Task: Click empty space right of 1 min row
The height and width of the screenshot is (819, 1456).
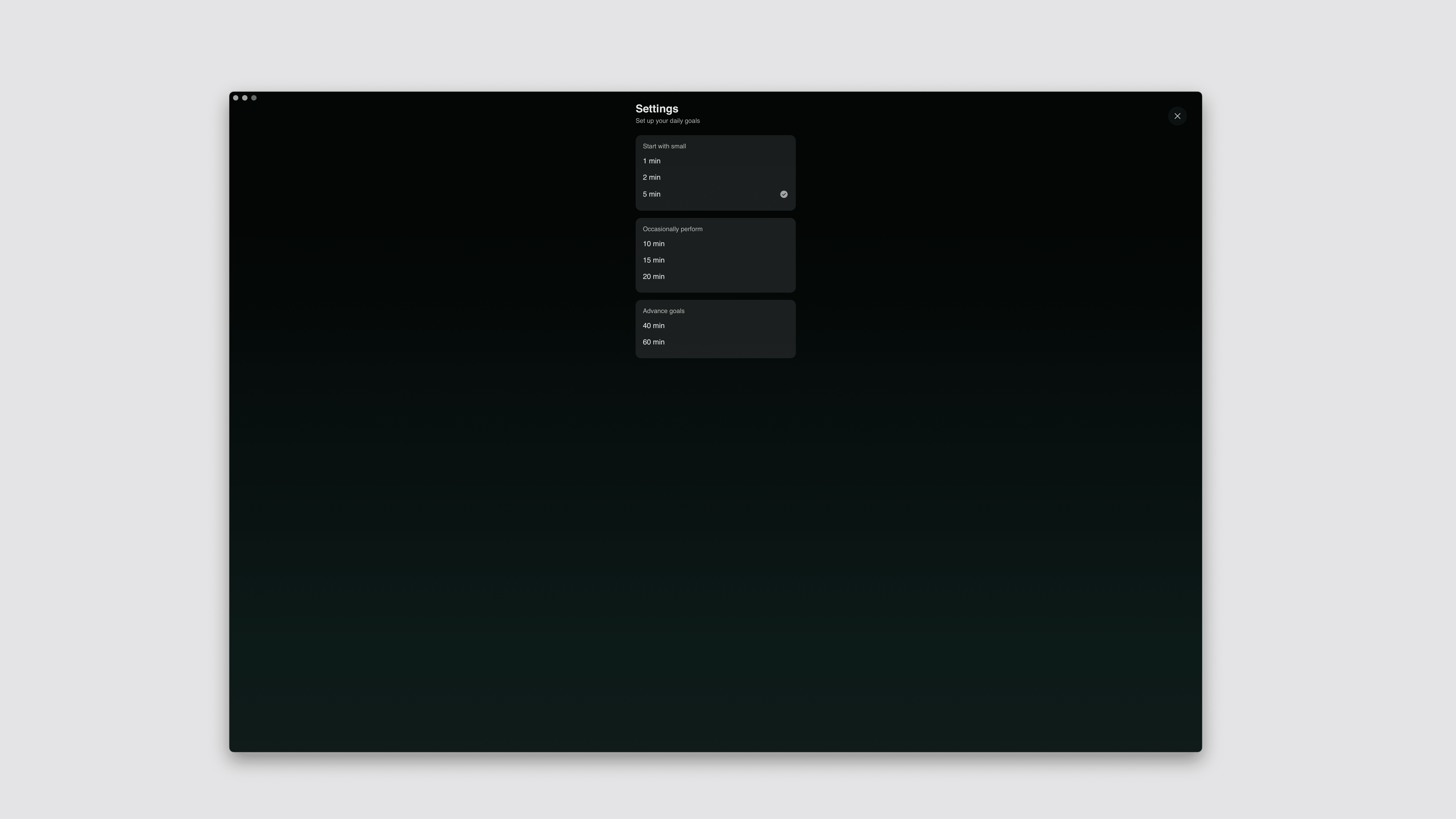Action: (x=735, y=161)
